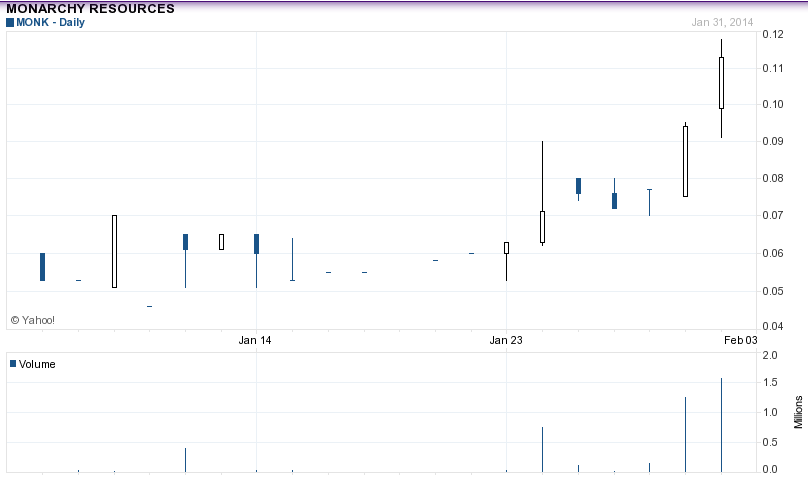Viewport: 808px width, 482px height.
Task: Click the MONK - Daily legend label
Action: point(50,23)
